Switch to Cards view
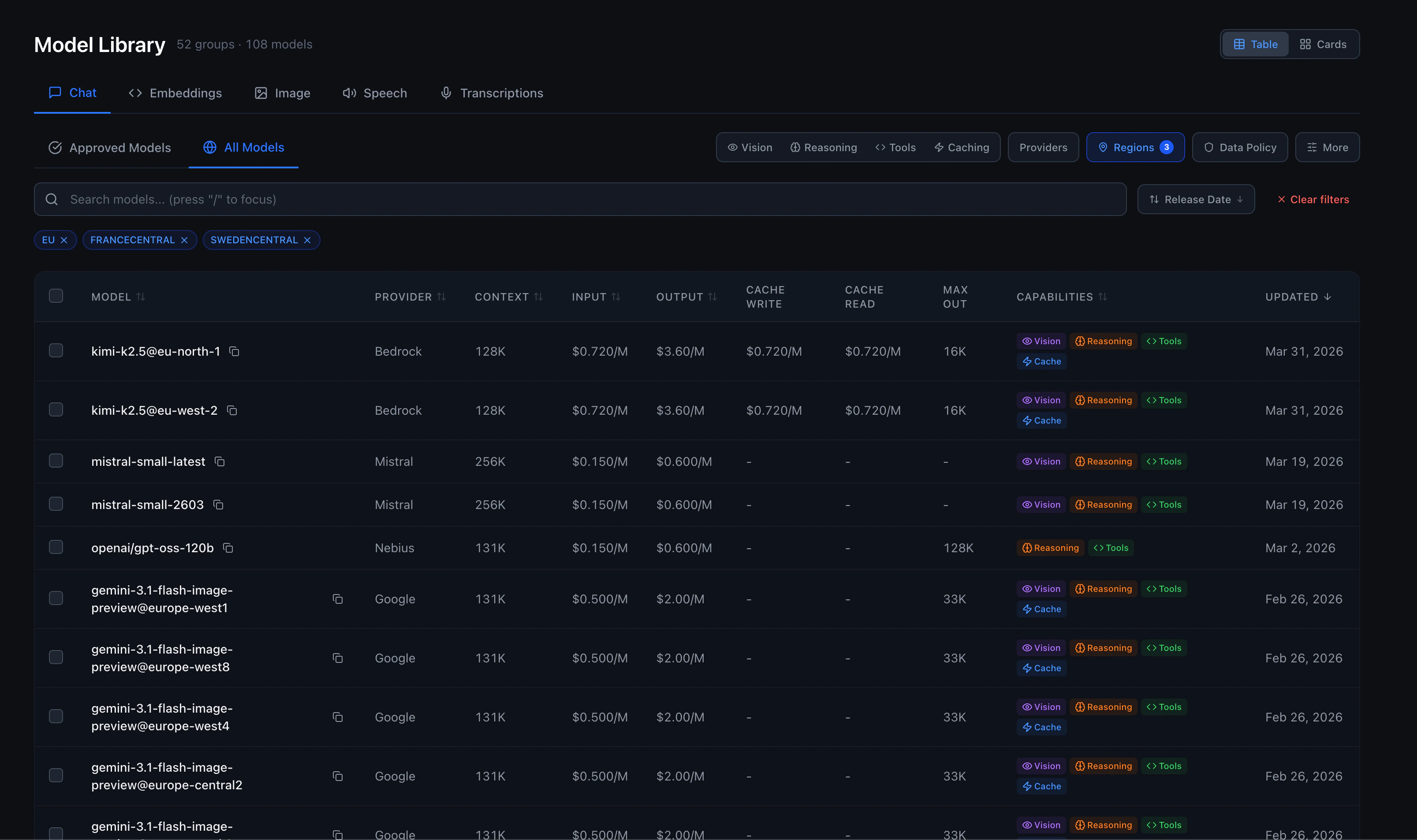Image resolution: width=1417 pixels, height=840 pixels. tap(1323, 44)
